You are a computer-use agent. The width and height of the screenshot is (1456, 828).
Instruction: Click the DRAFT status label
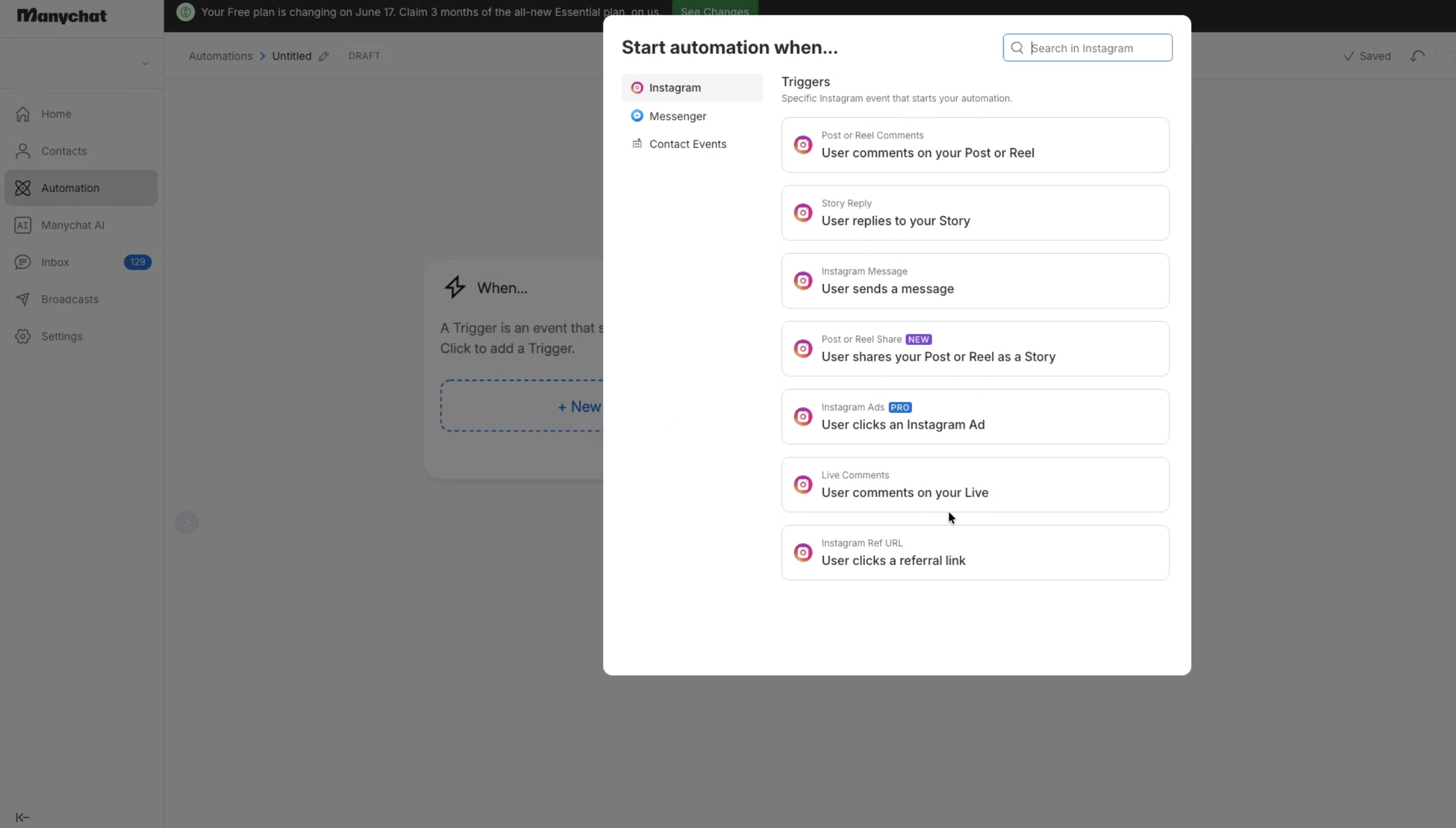pyautogui.click(x=364, y=56)
